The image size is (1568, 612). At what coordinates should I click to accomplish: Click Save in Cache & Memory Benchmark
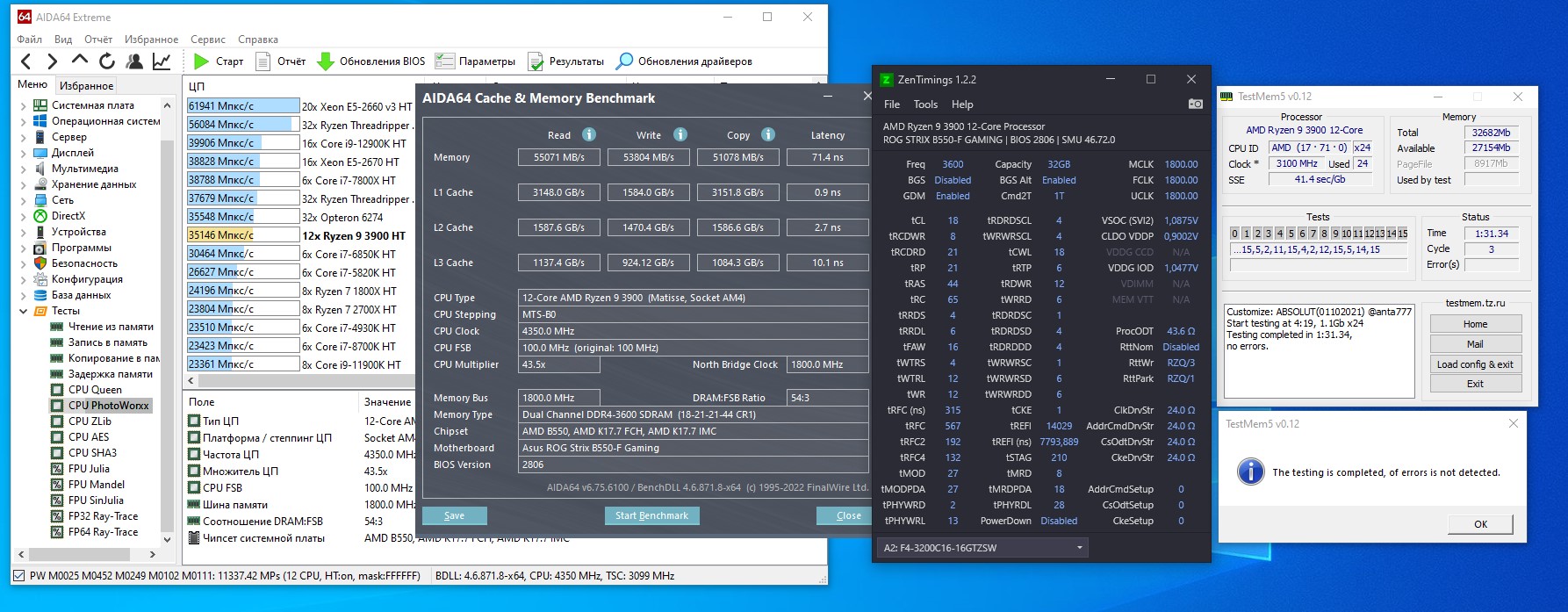[x=455, y=515]
